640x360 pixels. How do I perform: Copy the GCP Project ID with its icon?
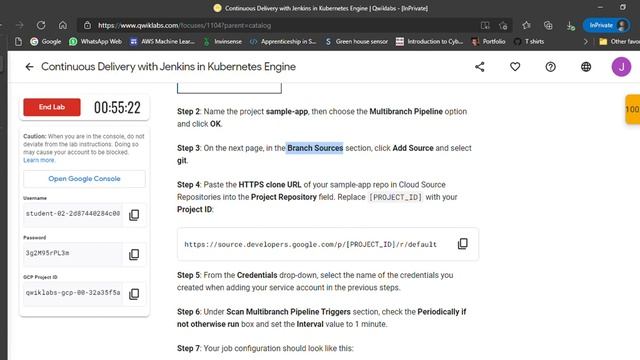pos(134,294)
